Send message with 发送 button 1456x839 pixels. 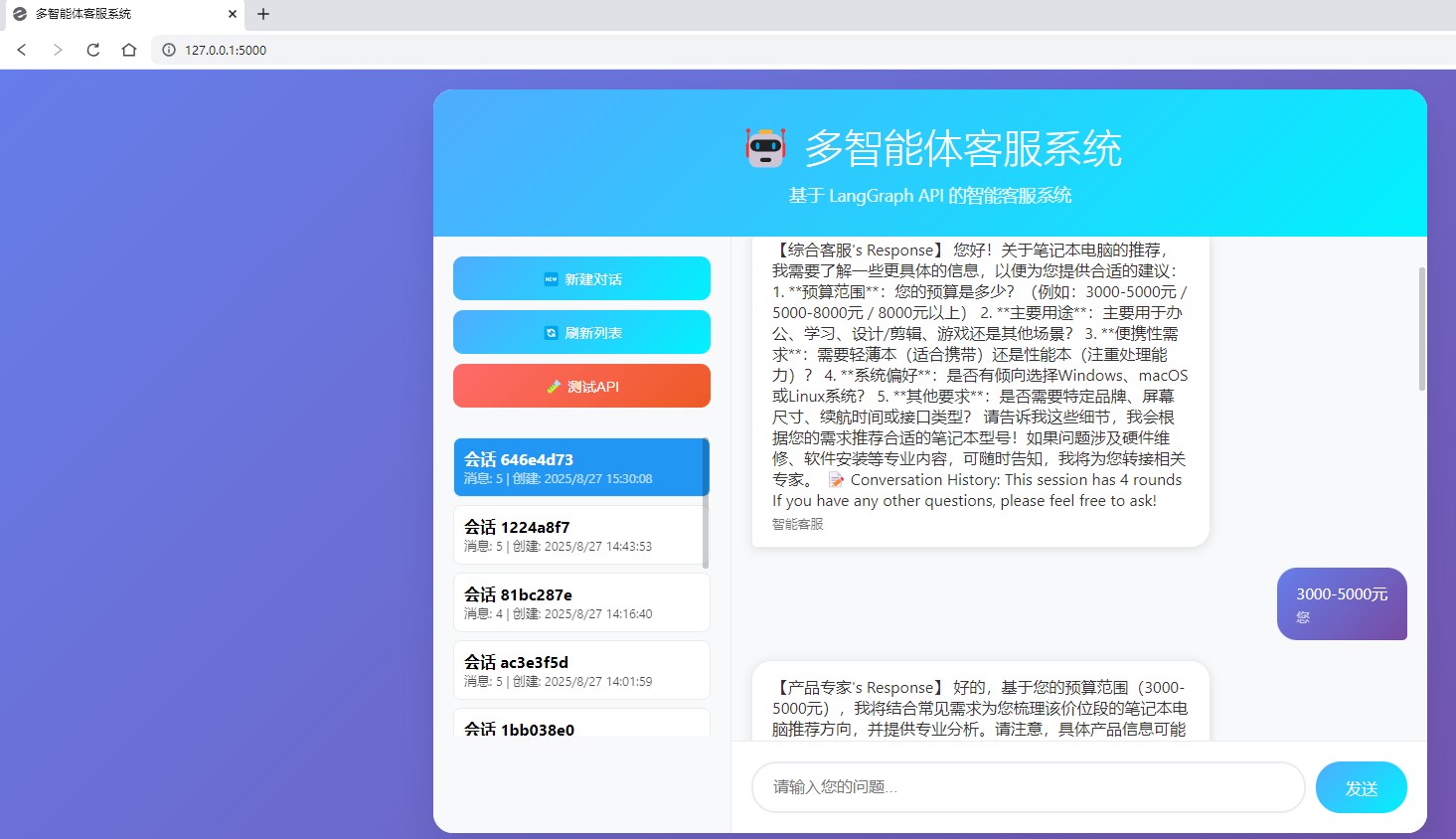point(1361,787)
